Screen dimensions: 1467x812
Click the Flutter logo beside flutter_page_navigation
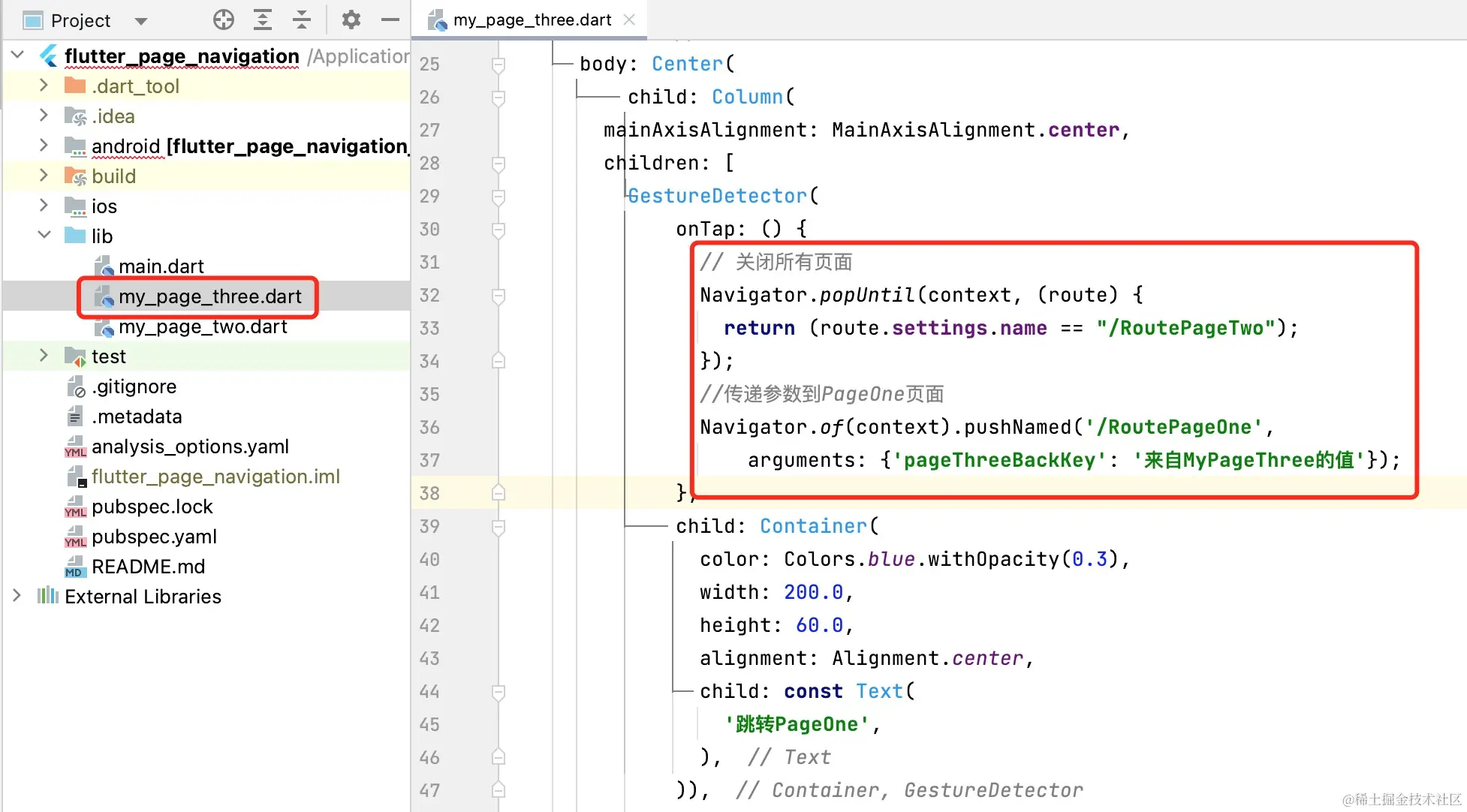(x=49, y=56)
